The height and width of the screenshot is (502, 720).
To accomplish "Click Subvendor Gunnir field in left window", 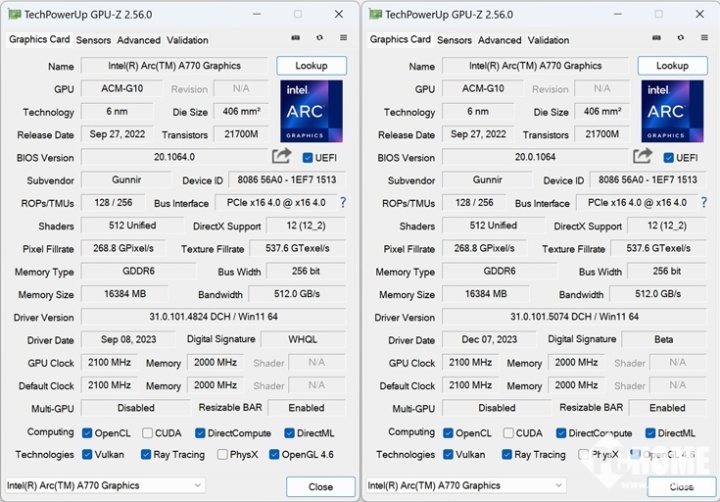I will coord(126,180).
